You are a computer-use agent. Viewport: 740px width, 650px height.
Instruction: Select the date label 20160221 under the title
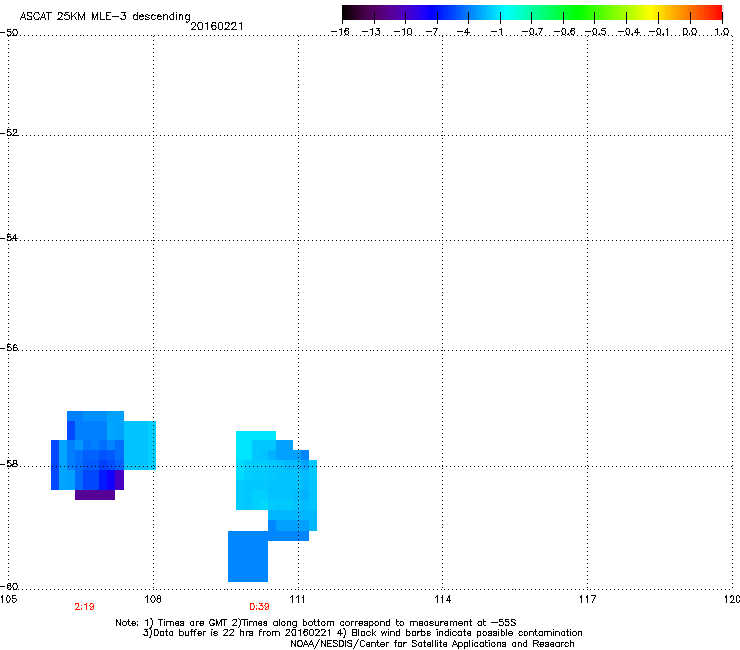tap(217, 26)
